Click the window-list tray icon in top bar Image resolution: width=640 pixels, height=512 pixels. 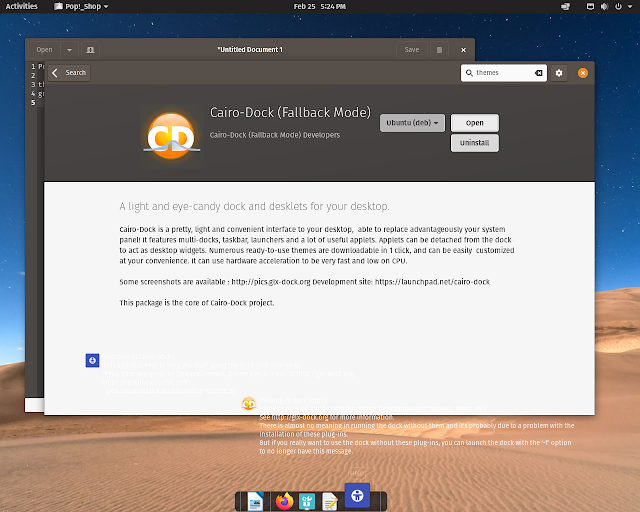pos(565,6)
